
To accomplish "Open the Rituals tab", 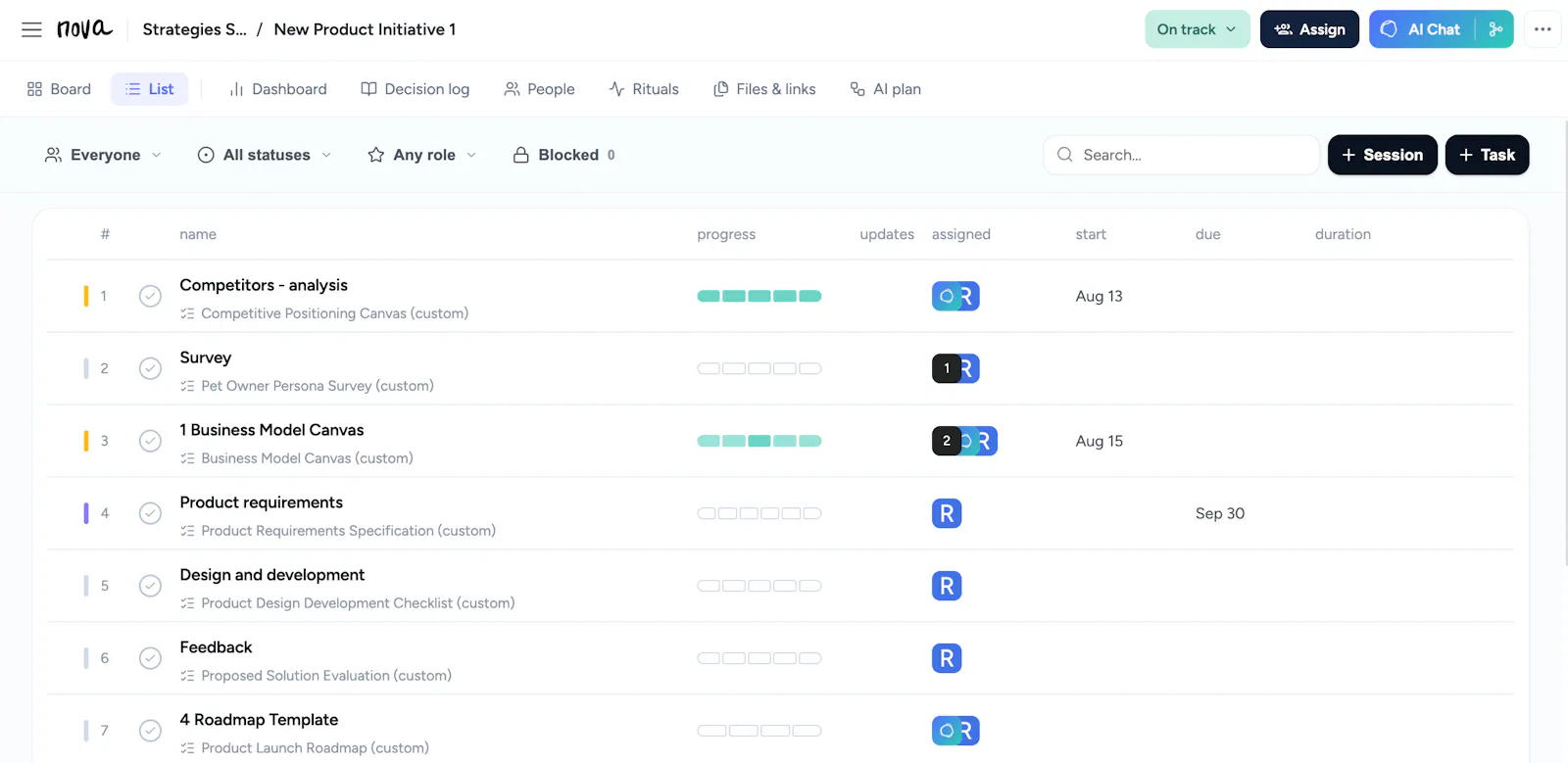I will pyautogui.click(x=644, y=89).
